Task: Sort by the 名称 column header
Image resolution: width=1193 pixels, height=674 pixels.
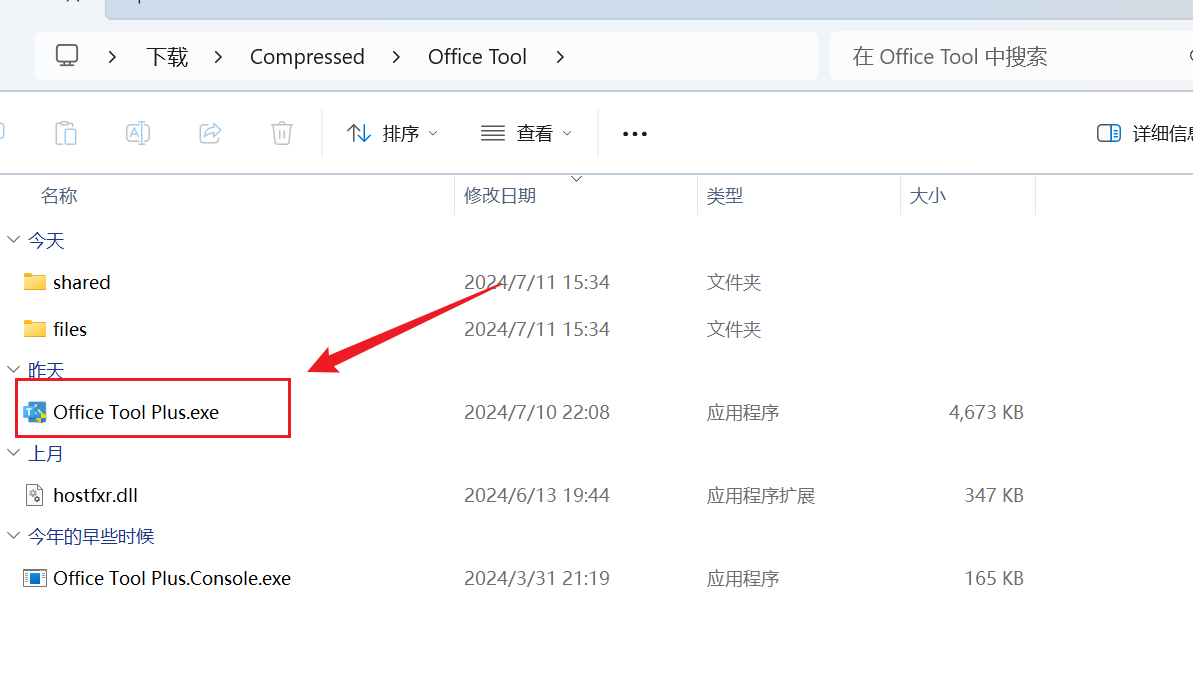Action: pyautogui.click(x=59, y=196)
